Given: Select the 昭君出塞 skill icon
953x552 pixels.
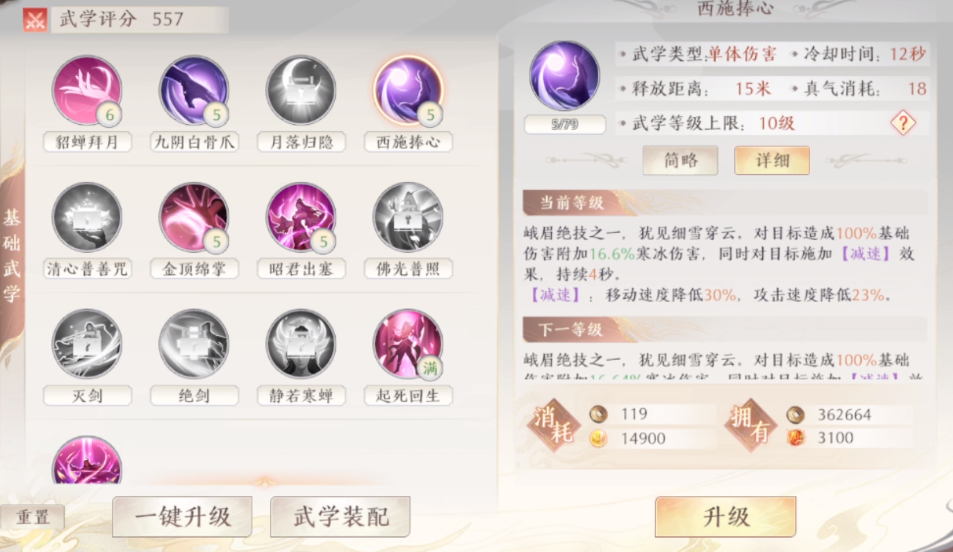Looking at the screenshot, I should 301,218.
